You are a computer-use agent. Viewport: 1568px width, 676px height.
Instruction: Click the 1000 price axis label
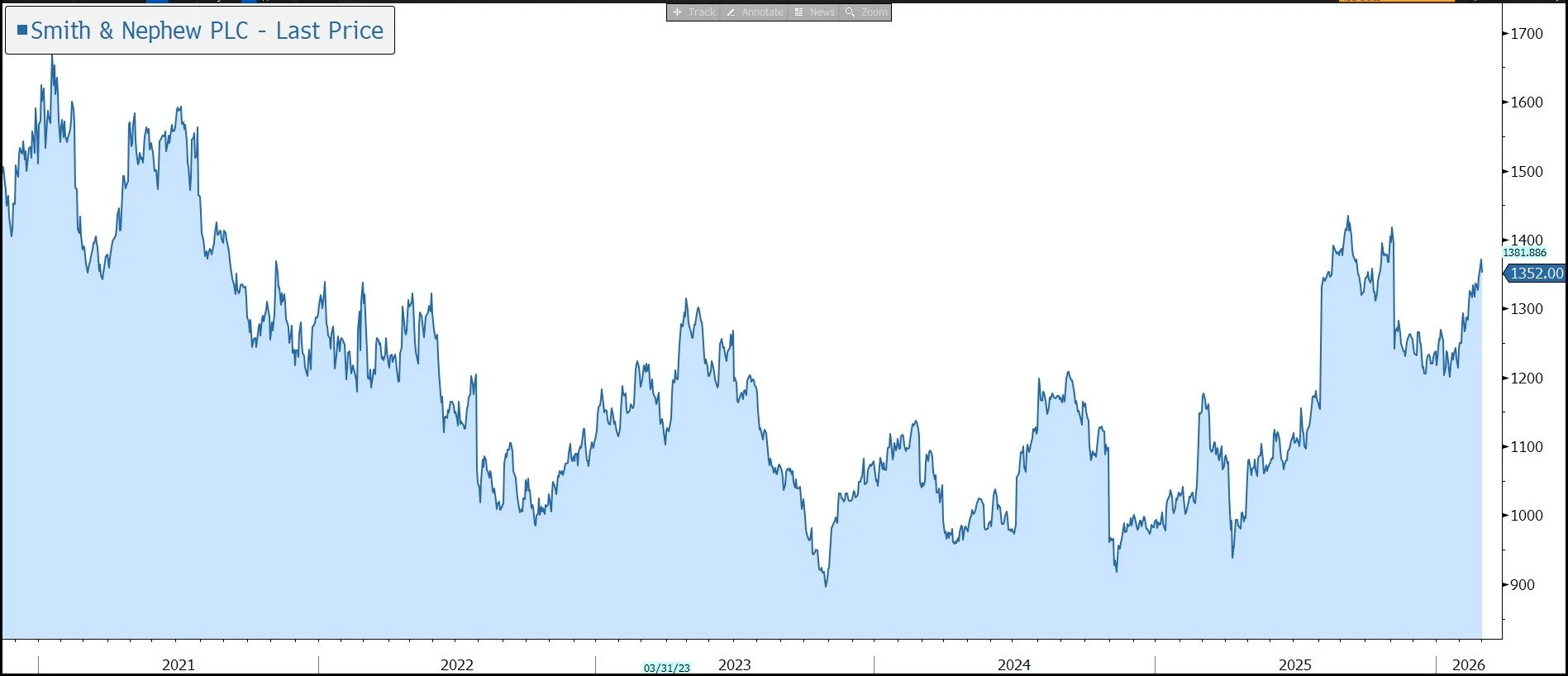pyautogui.click(x=1527, y=516)
